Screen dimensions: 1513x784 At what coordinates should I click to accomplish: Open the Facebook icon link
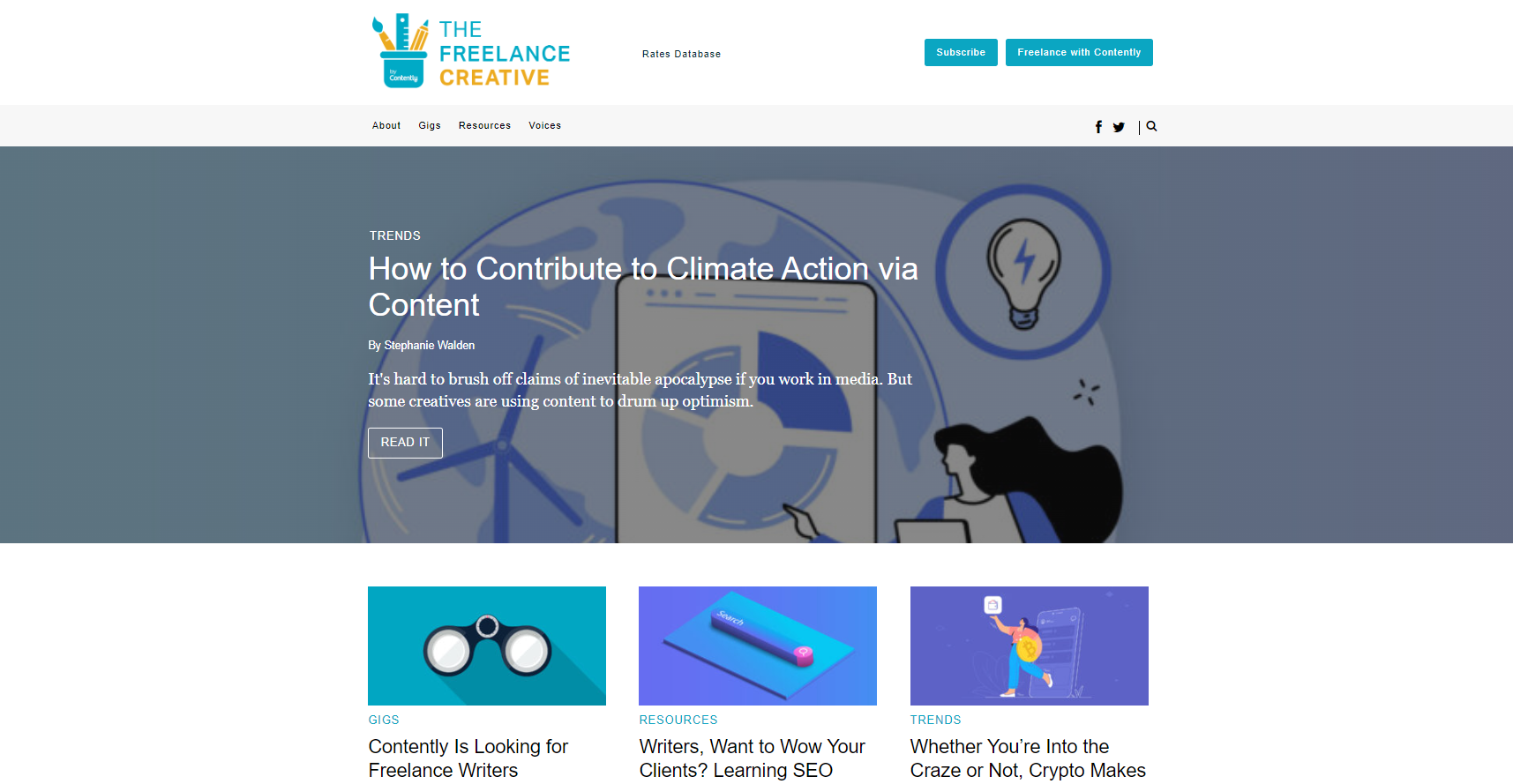point(1098,127)
